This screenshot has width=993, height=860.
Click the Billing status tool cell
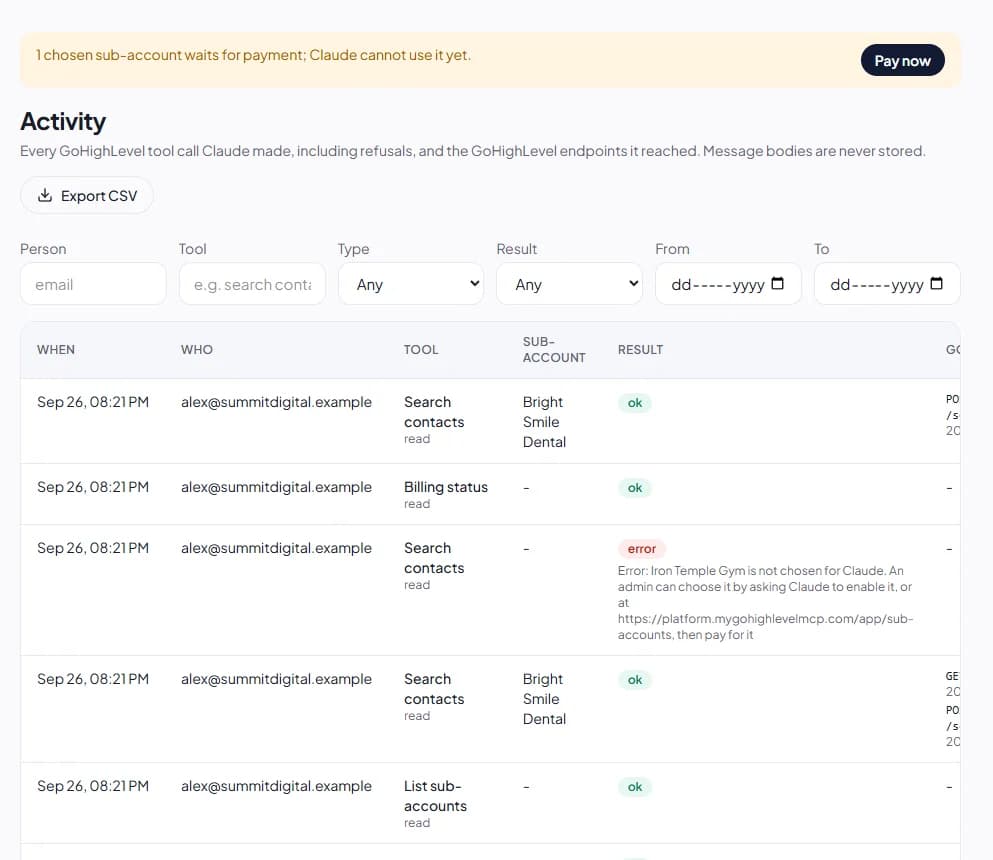pyautogui.click(x=446, y=494)
